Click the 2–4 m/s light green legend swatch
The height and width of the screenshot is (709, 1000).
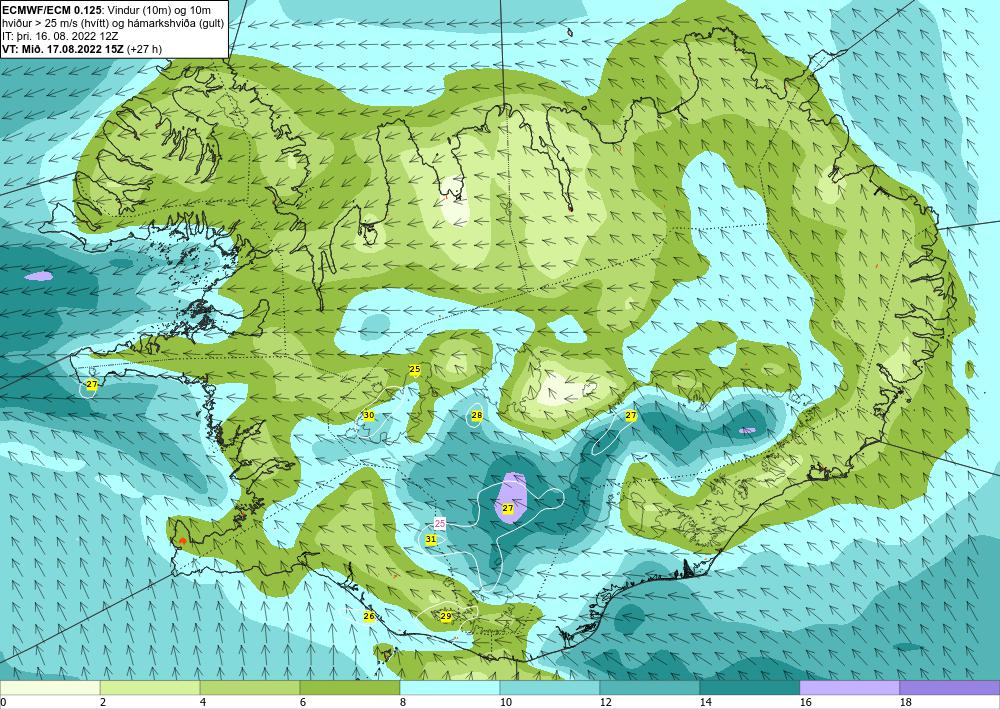coord(150,688)
